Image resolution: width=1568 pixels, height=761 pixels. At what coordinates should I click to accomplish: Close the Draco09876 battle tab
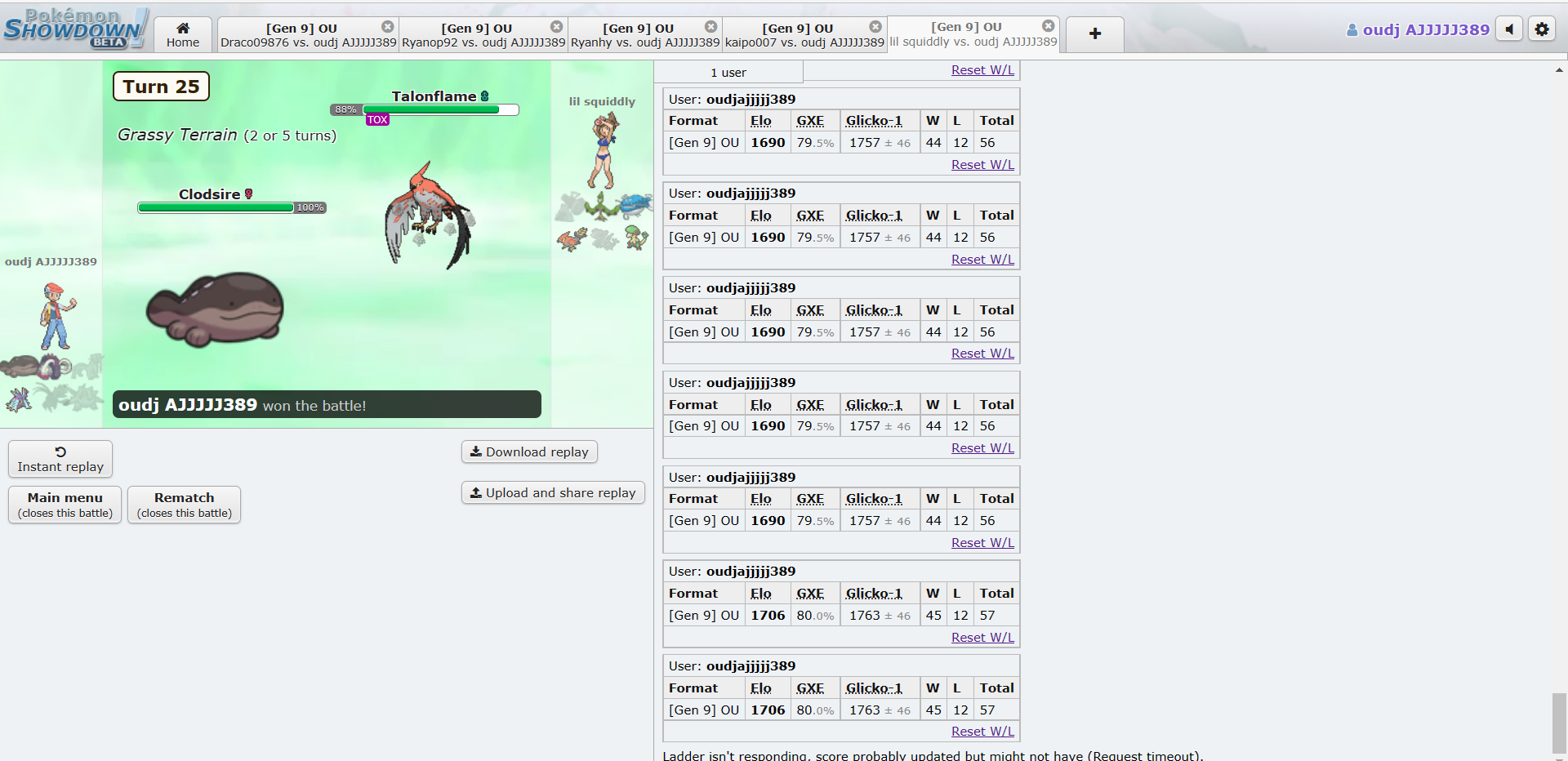[x=388, y=27]
